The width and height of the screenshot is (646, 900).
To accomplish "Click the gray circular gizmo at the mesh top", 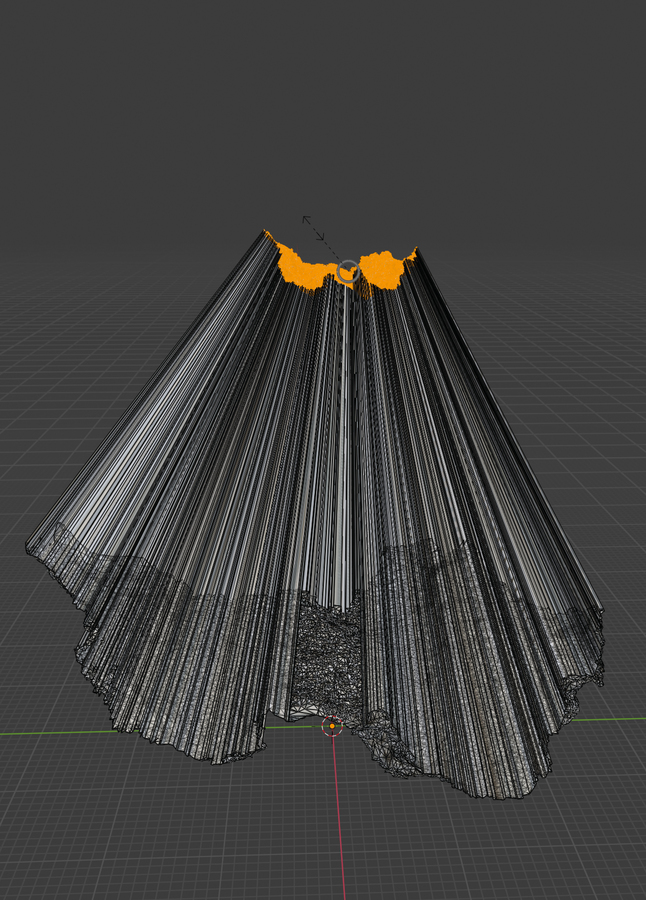I will (x=347, y=272).
